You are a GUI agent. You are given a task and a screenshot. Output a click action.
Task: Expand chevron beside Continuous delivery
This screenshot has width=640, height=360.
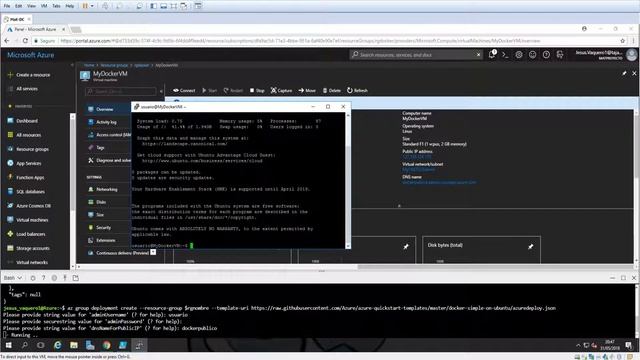click(x=153, y=252)
